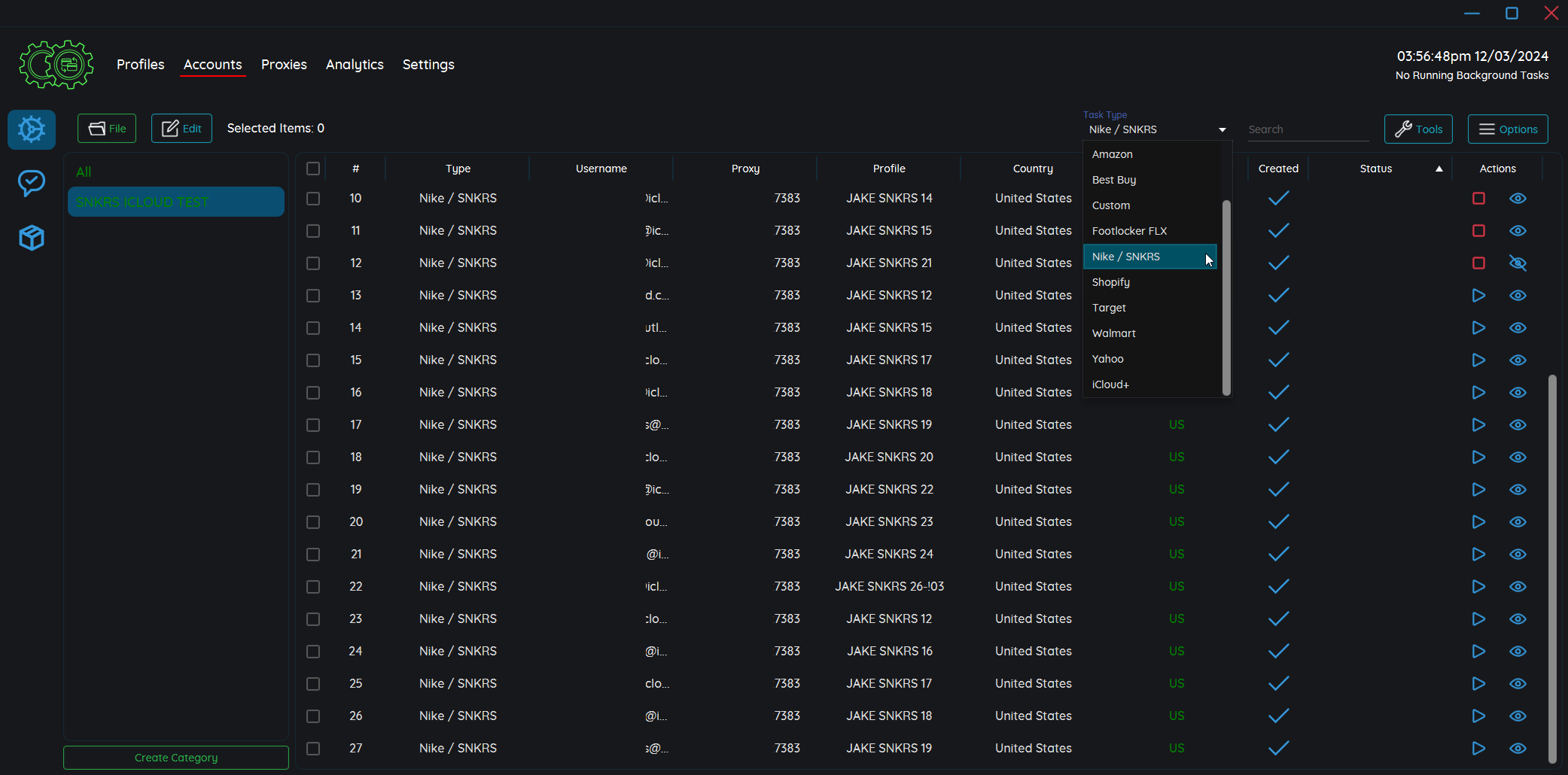Collapse the Task Type dropdown arrow
Screen dimensions: 1568x775
click(1222, 130)
